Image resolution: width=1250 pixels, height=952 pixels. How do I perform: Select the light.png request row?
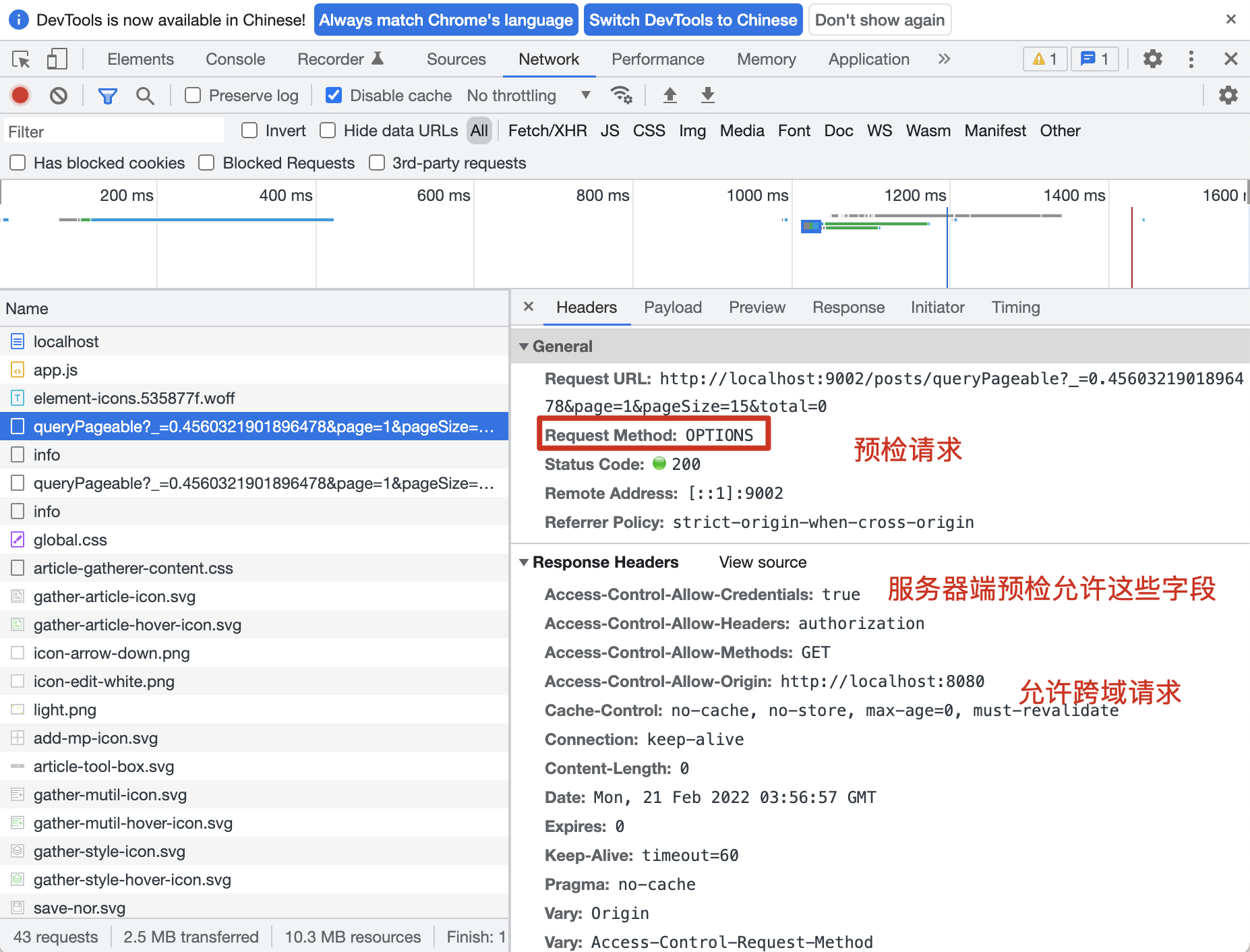point(254,710)
